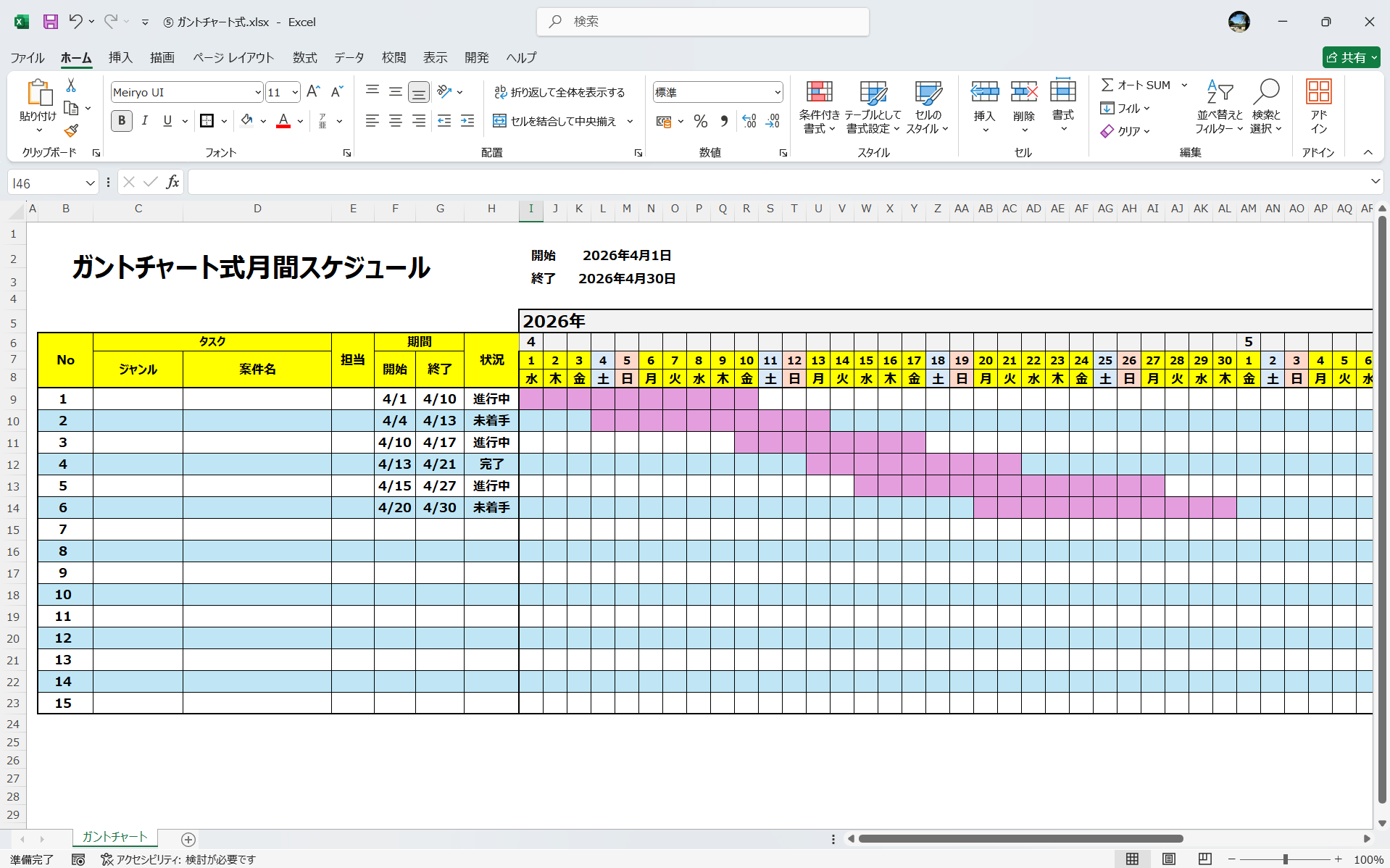This screenshot has height=868, width=1390.
Task: Select the ガントチャート sheet tab
Action: 114,837
